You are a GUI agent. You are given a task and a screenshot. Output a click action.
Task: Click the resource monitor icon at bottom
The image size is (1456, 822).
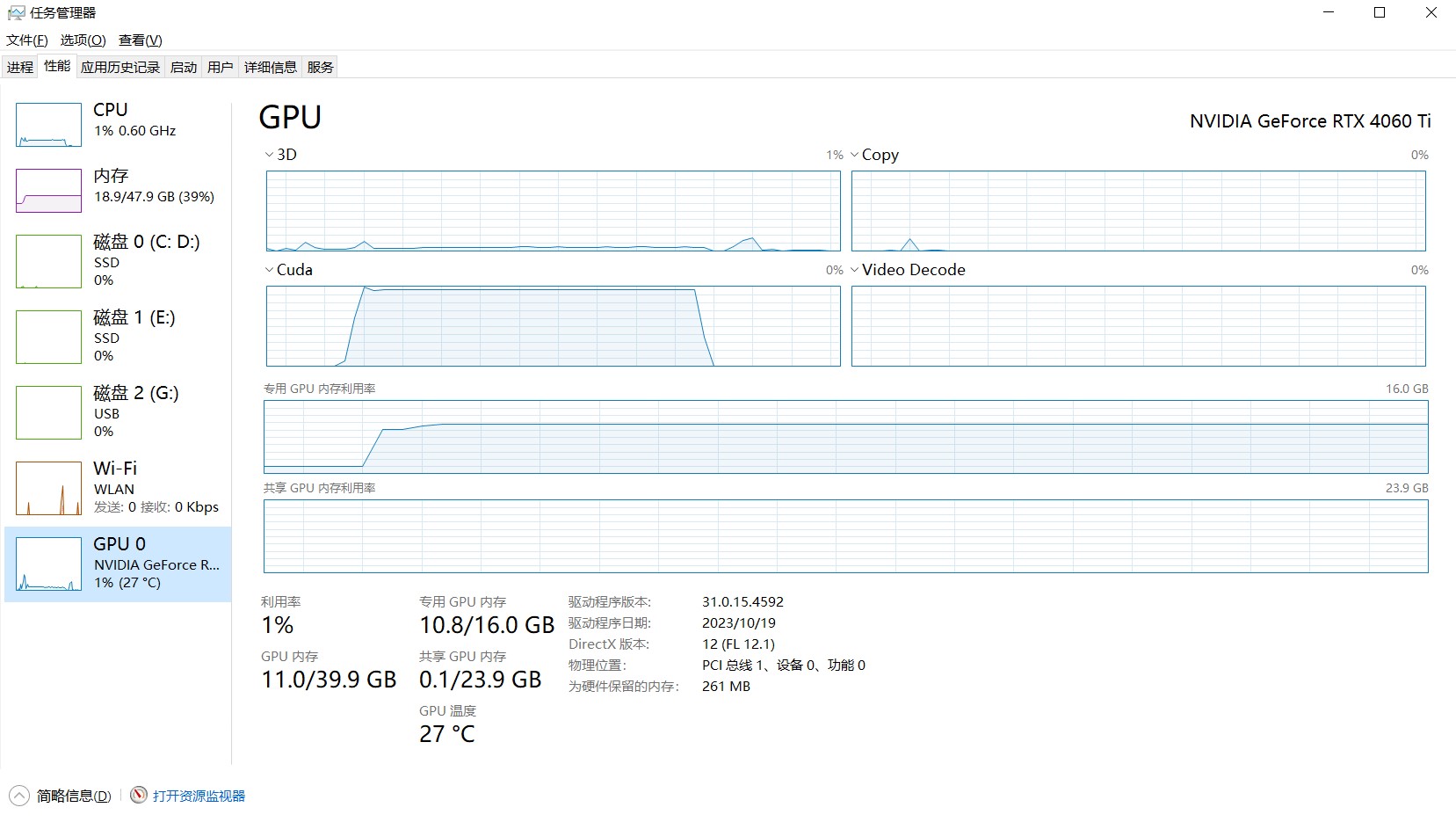[138, 795]
